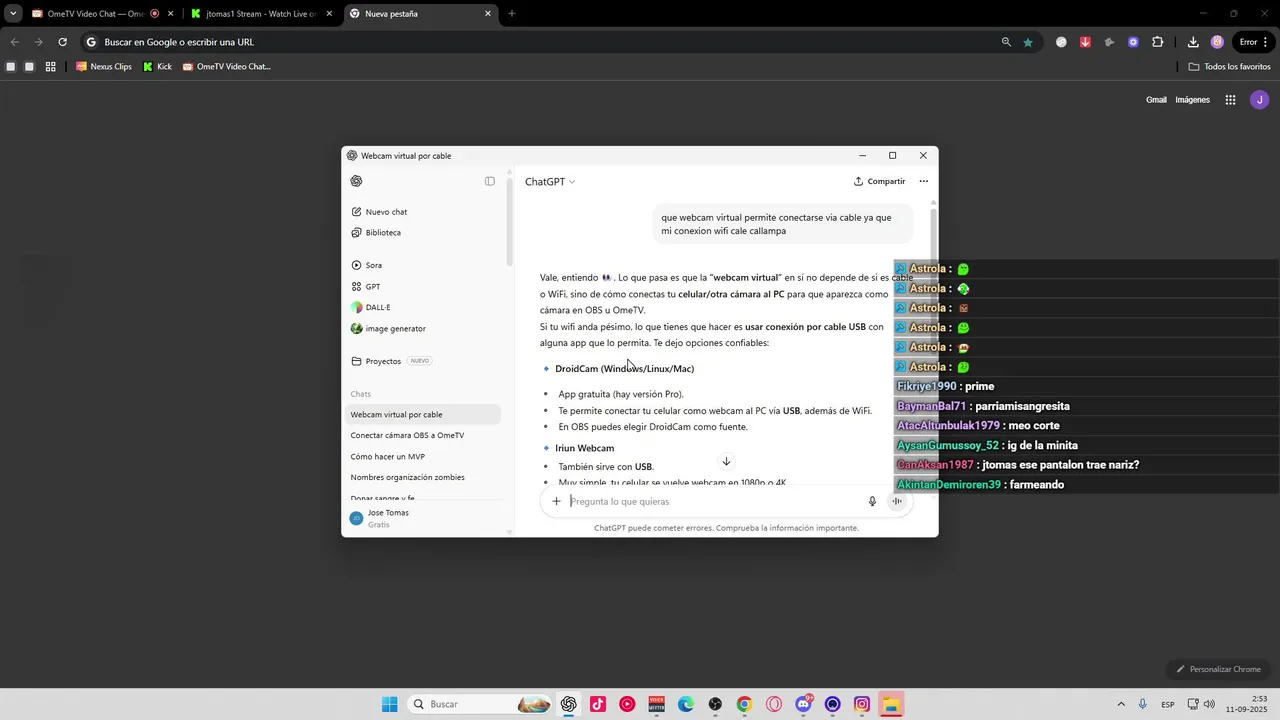This screenshot has height=720, width=1280.
Task: Open Todos los favoritos folder
Action: tap(1230, 67)
